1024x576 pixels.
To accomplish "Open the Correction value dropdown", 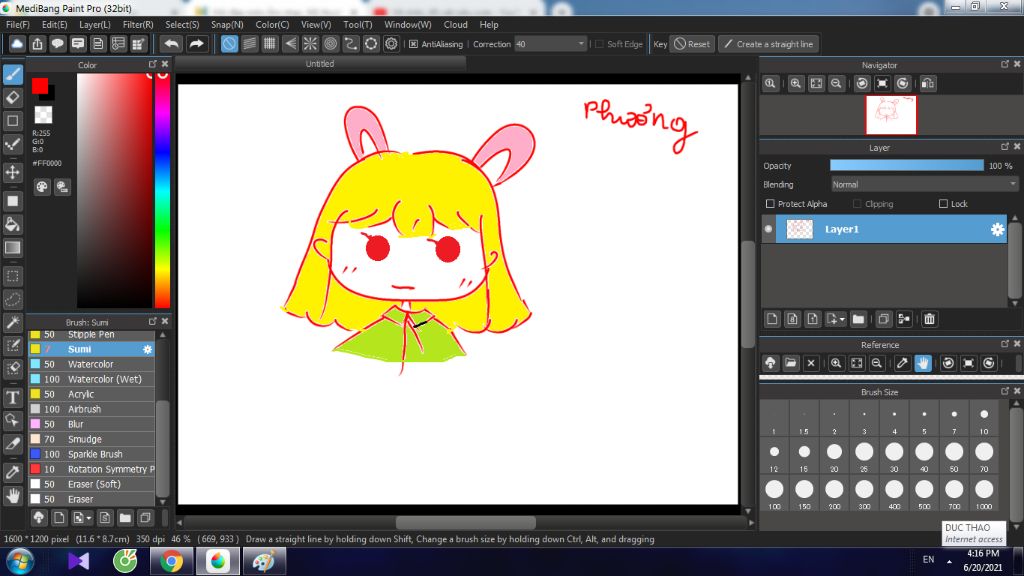I will [x=581, y=44].
